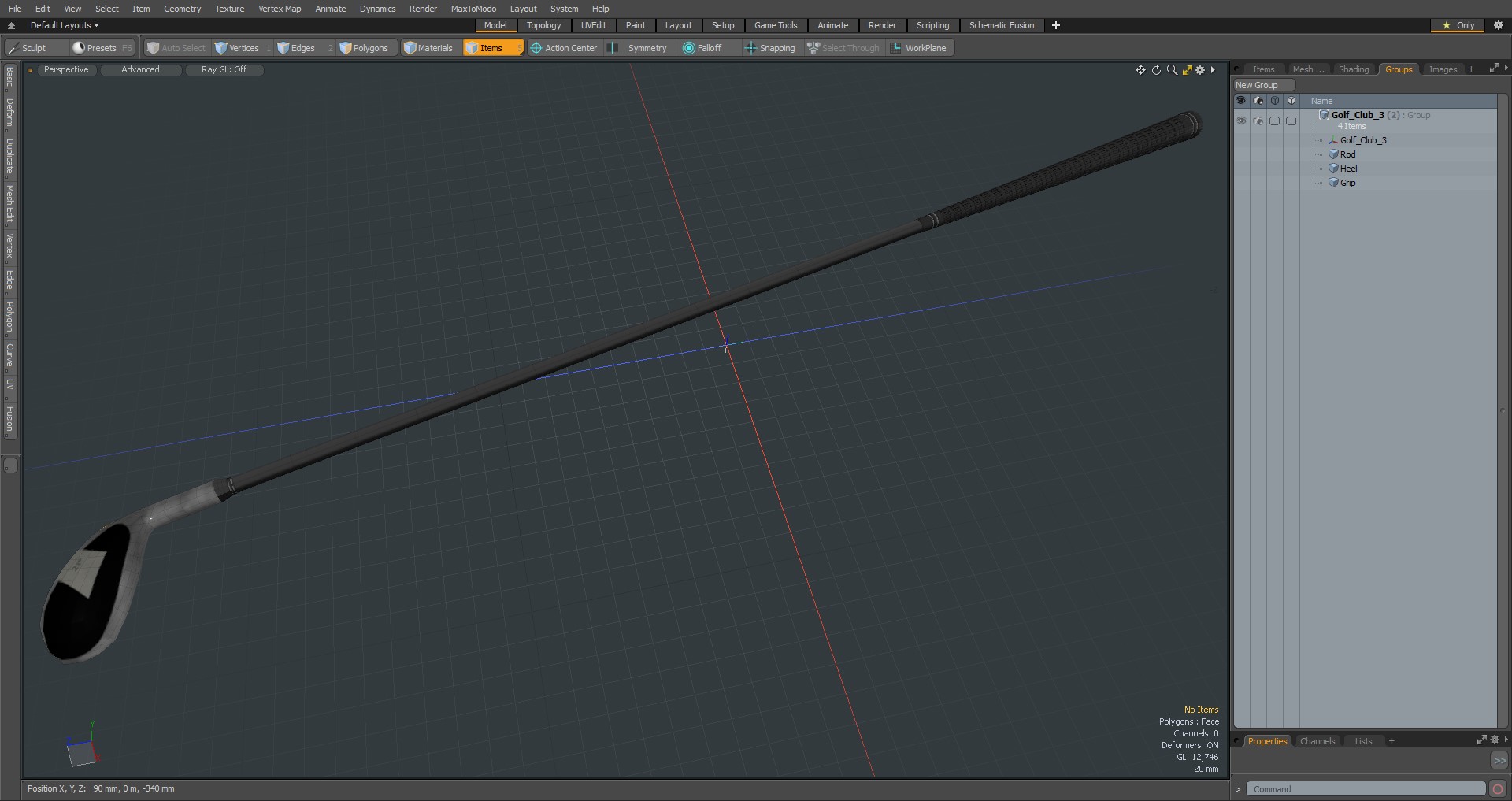1512x801 pixels.
Task: Click the Grip mesh icon
Action: (1333, 183)
